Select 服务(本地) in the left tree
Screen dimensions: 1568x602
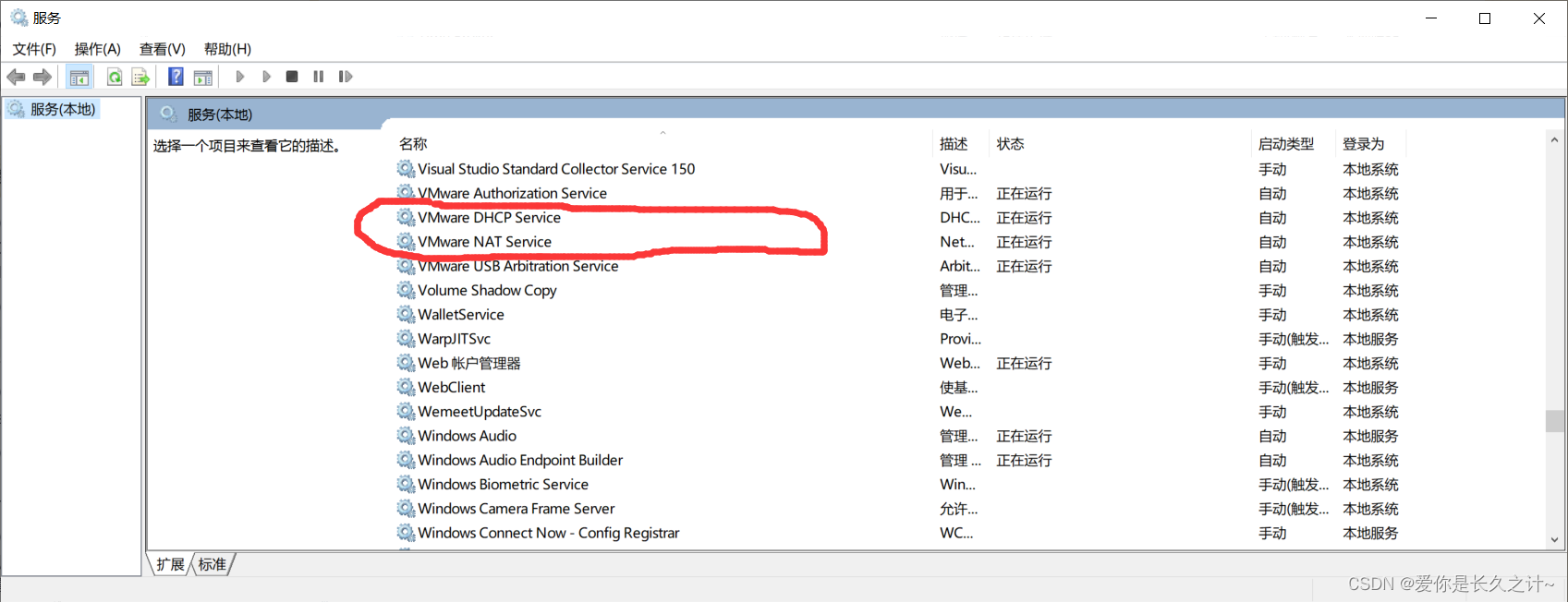[x=63, y=109]
